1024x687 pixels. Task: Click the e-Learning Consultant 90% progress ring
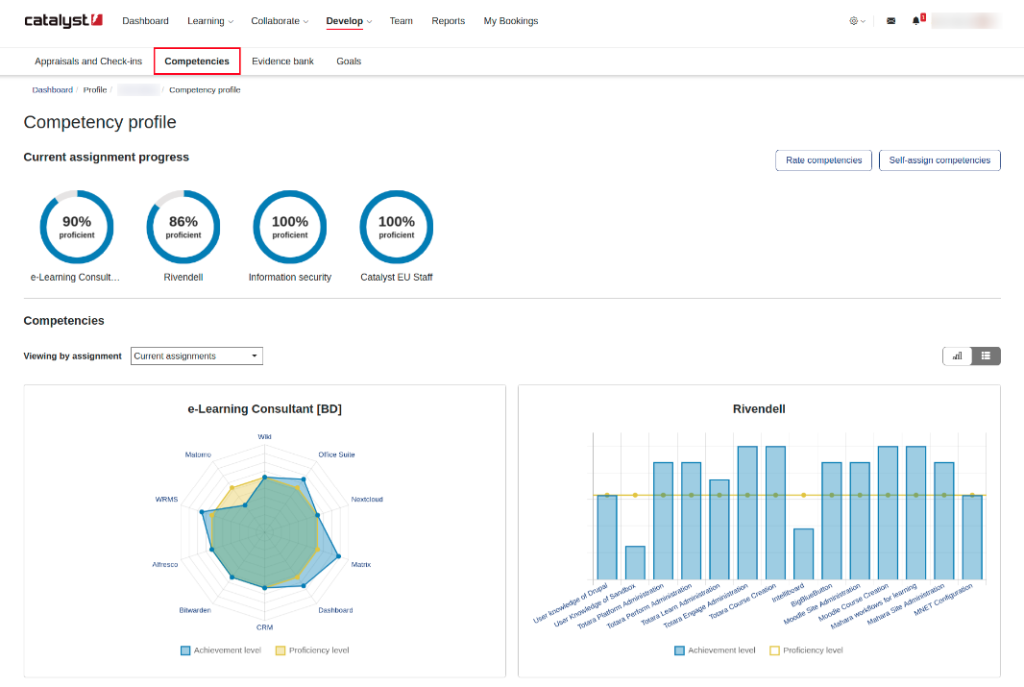[x=77, y=227]
